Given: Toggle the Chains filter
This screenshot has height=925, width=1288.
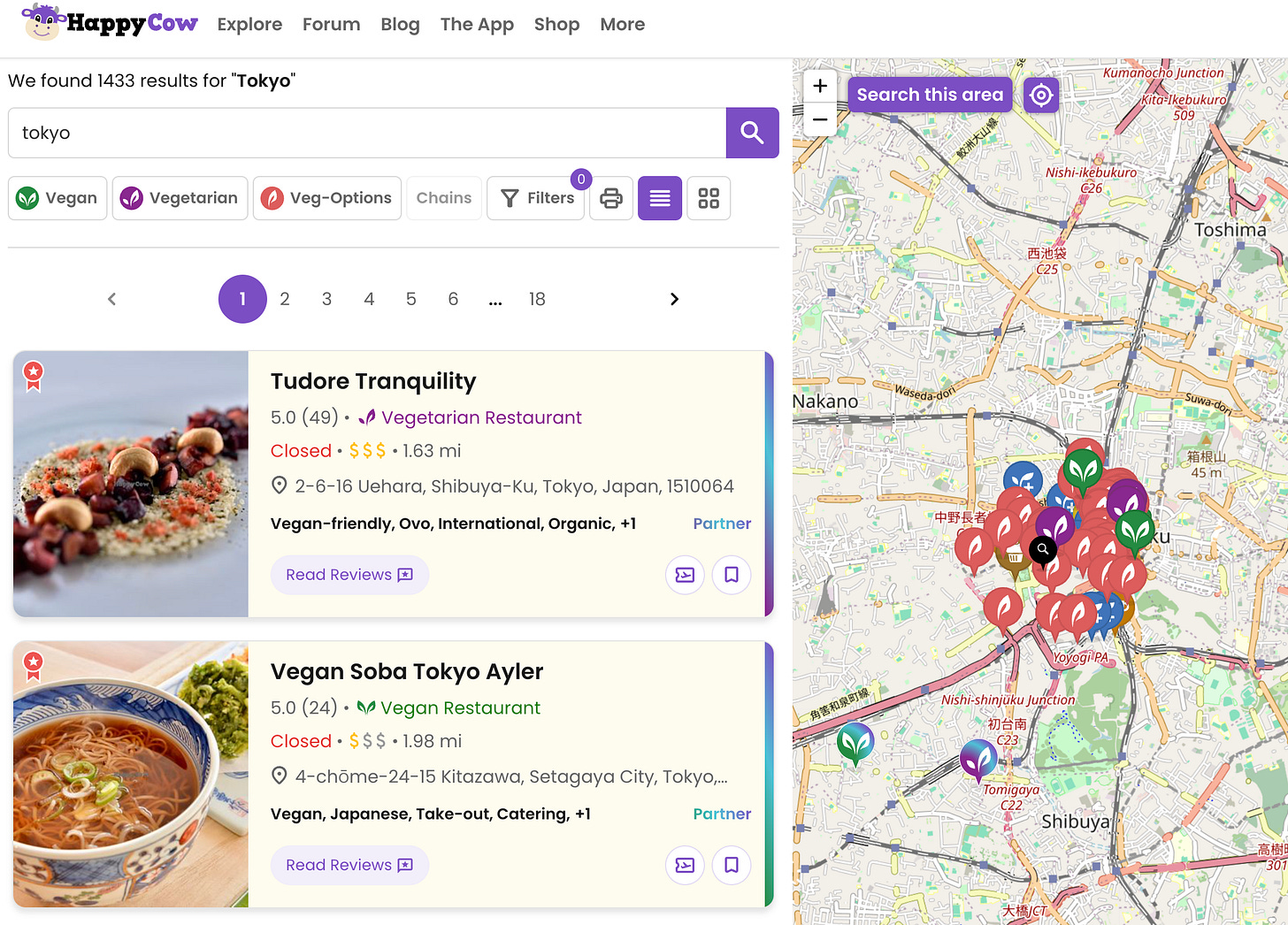Looking at the screenshot, I should pyautogui.click(x=444, y=198).
